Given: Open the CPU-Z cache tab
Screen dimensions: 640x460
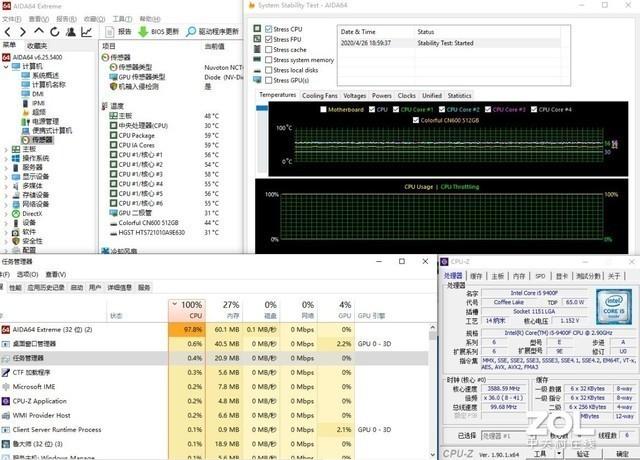Looking at the screenshot, I should tap(476, 276).
